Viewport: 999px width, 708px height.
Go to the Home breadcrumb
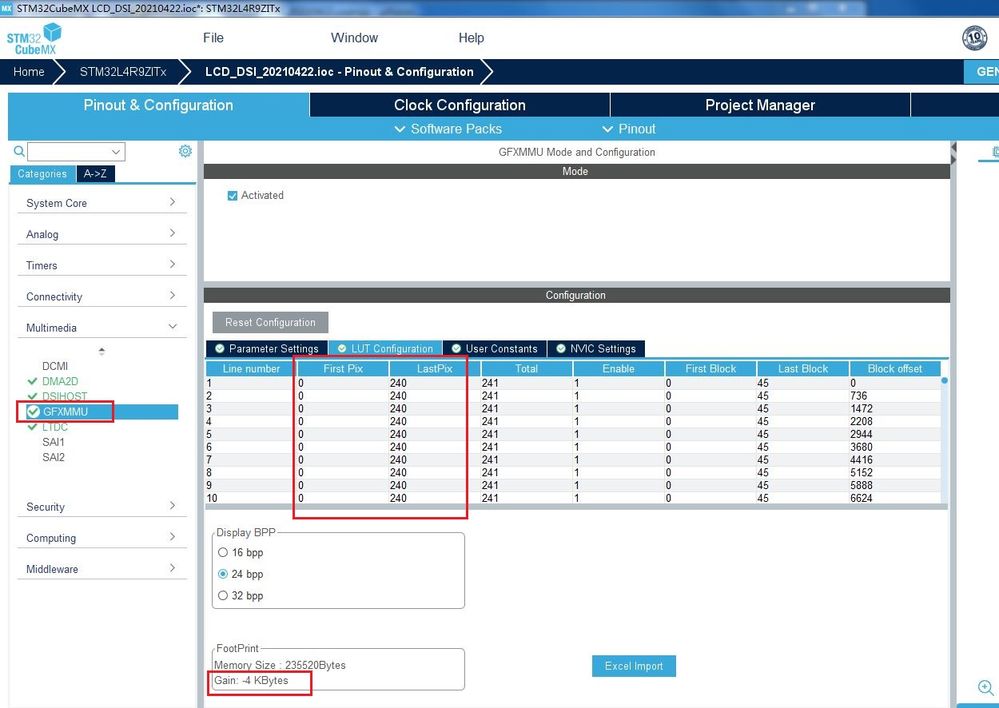(x=29, y=72)
